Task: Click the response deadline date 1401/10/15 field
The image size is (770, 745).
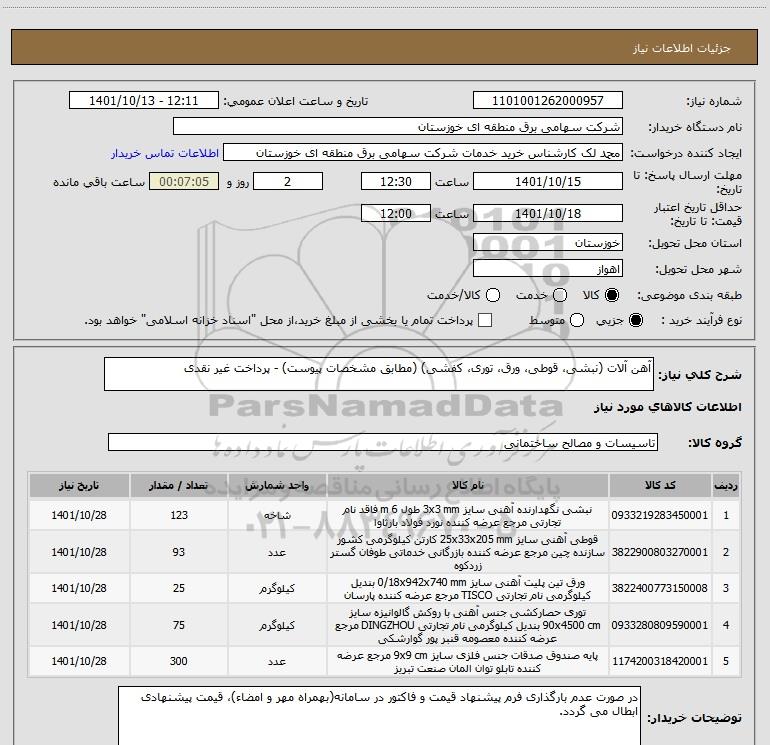Action: point(548,181)
